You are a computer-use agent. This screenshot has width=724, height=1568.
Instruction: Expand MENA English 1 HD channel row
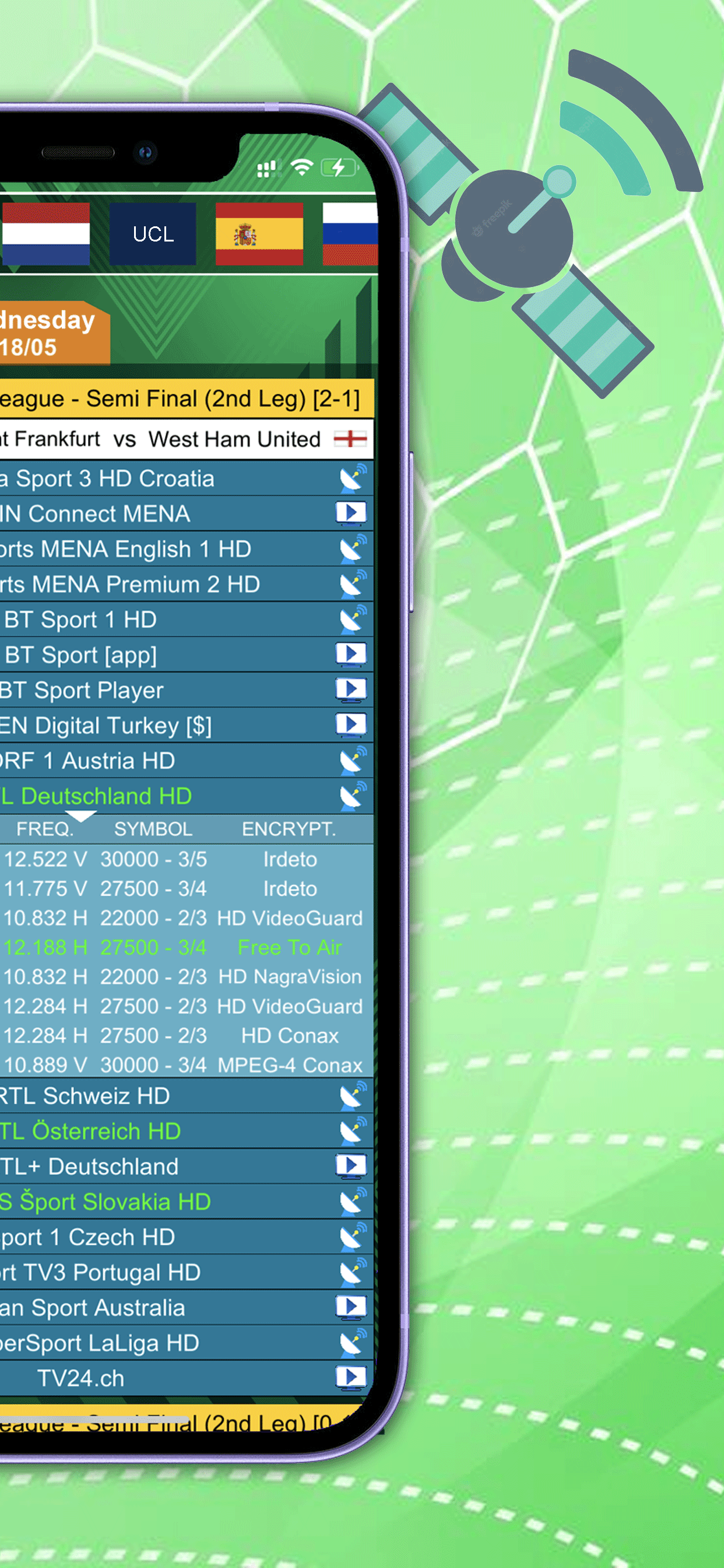click(186, 549)
